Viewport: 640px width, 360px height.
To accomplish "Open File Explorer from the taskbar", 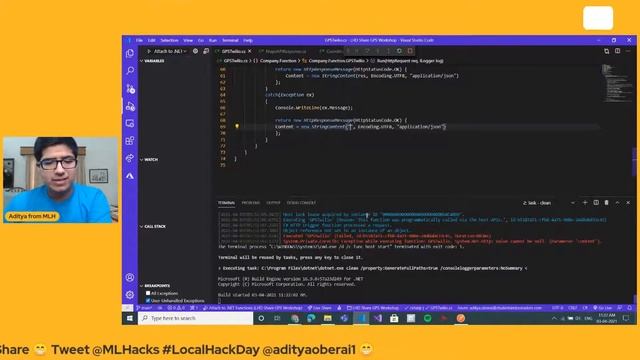I will [x=328, y=318].
